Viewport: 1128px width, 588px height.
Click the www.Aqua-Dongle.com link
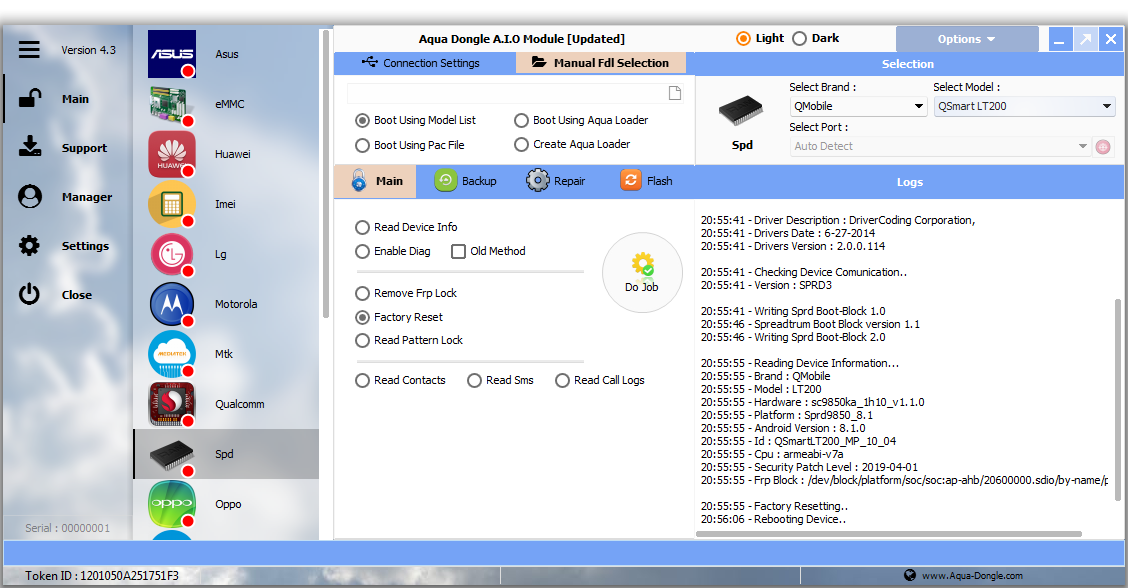pyautogui.click(x=973, y=576)
